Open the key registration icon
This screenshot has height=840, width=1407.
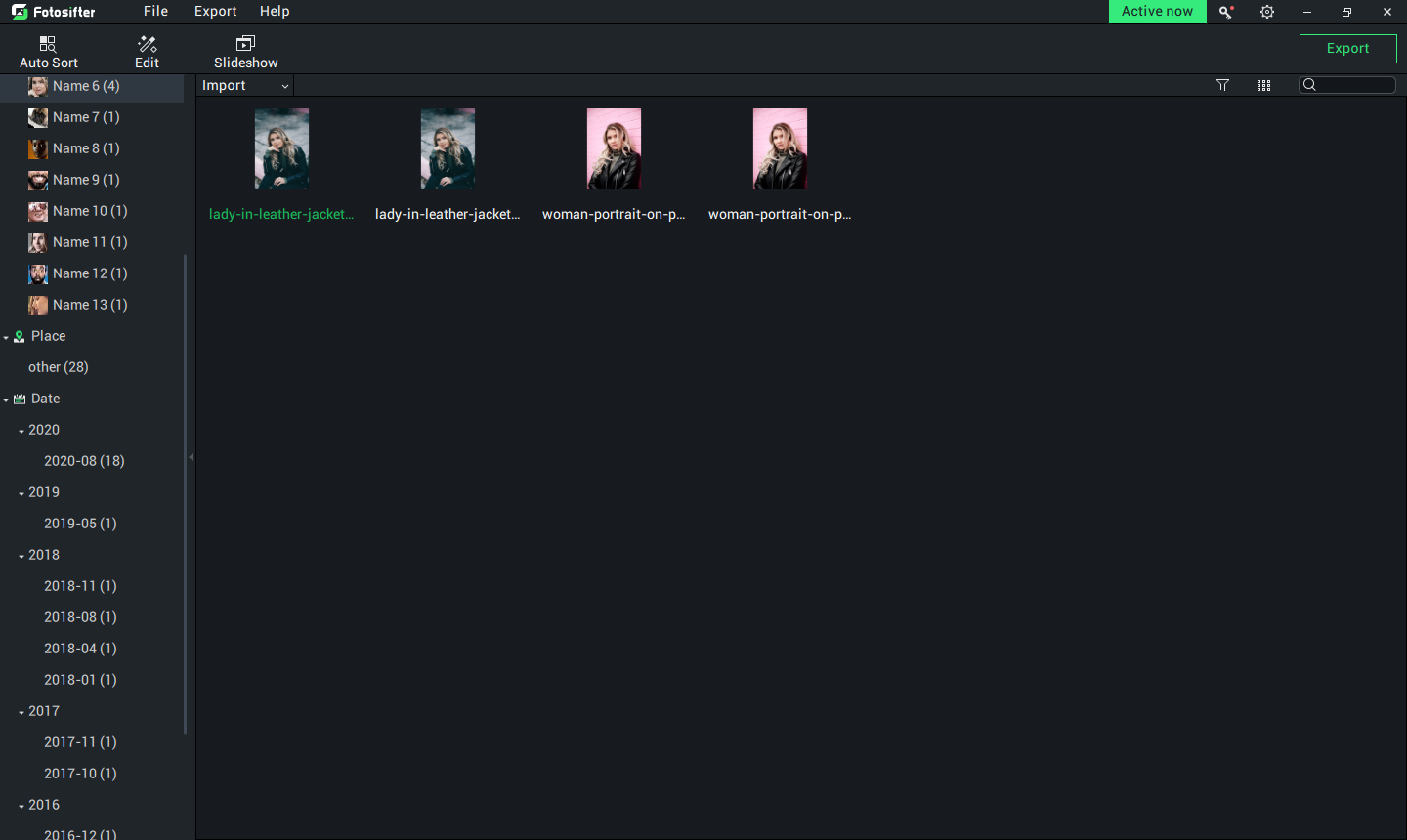pos(1226,12)
